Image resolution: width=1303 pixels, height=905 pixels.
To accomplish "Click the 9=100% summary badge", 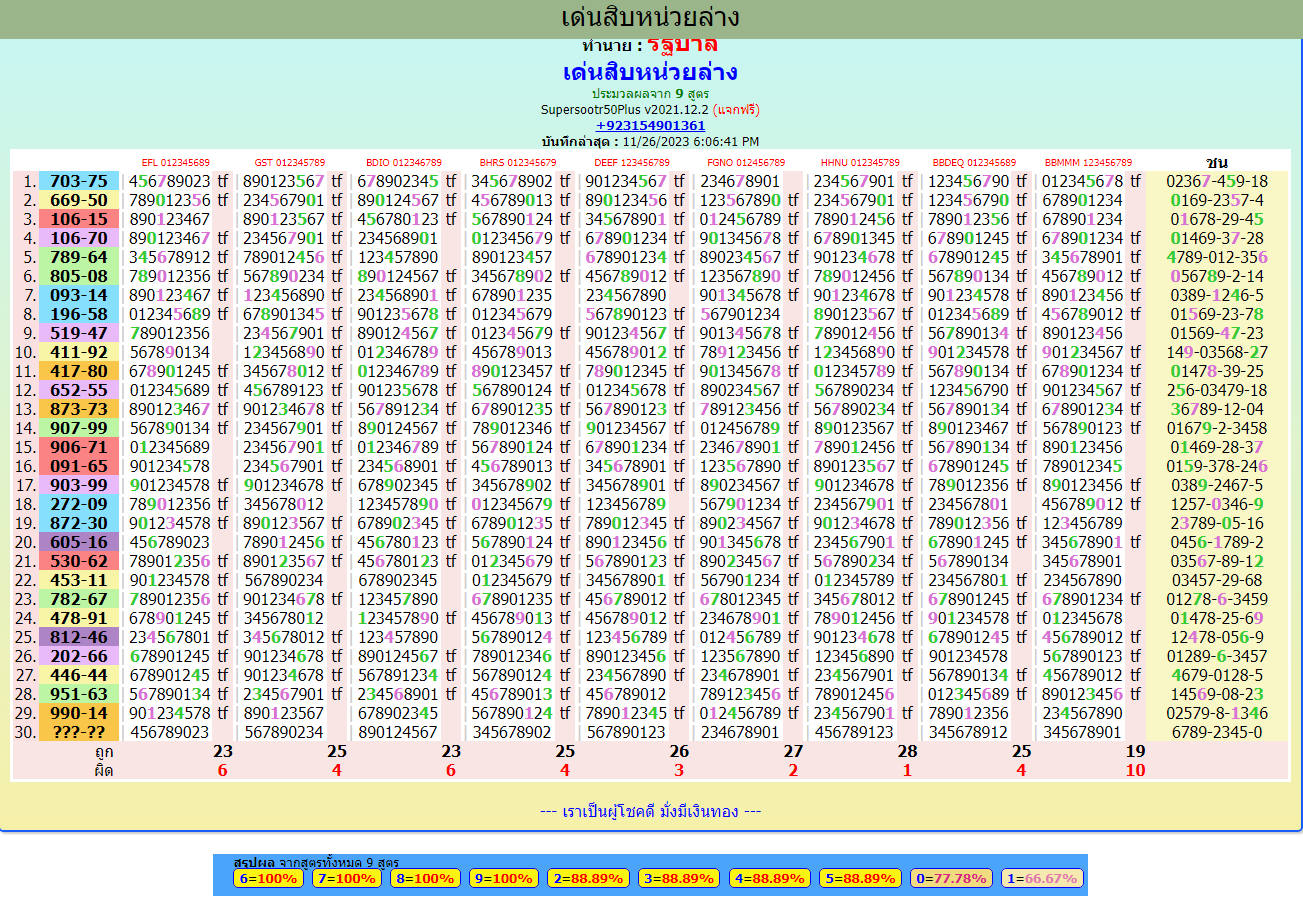I will [502, 879].
